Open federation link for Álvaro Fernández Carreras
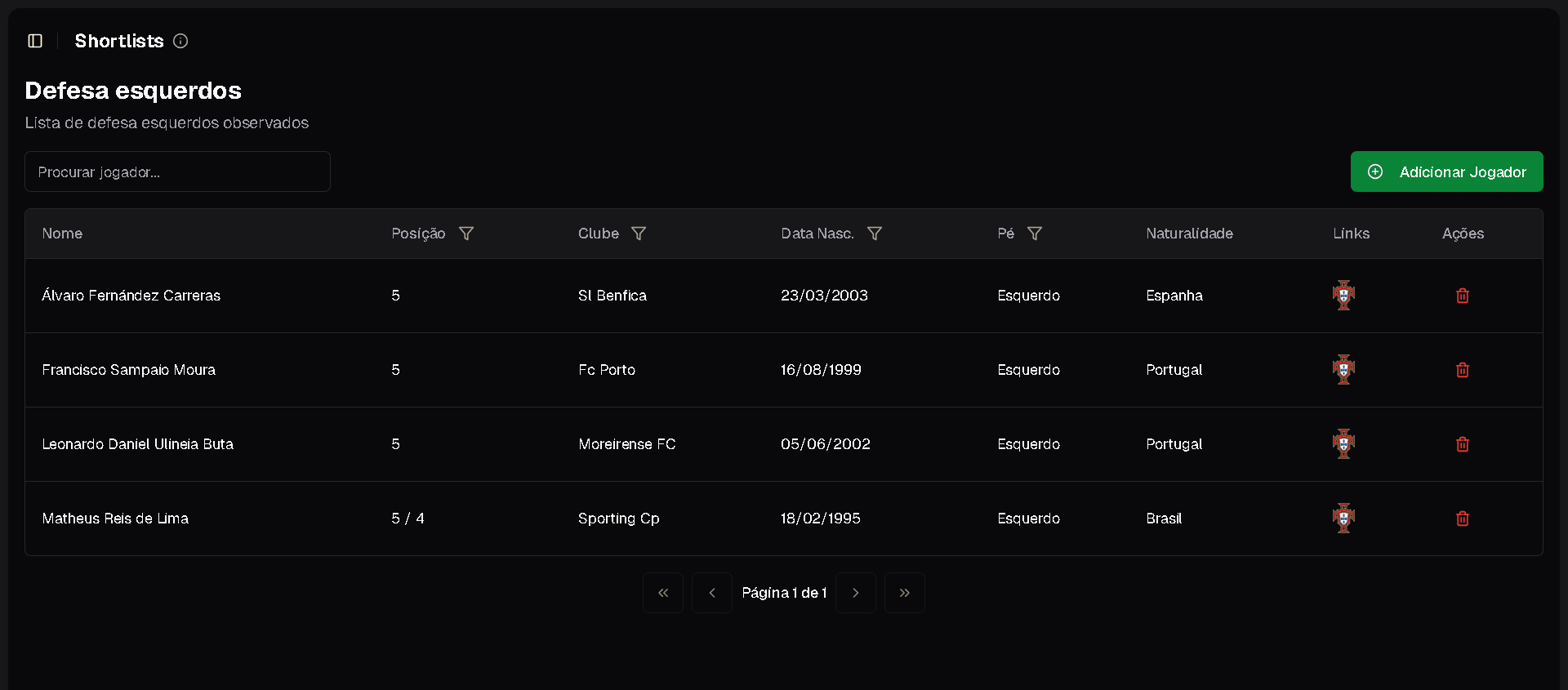 click(x=1343, y=296)
